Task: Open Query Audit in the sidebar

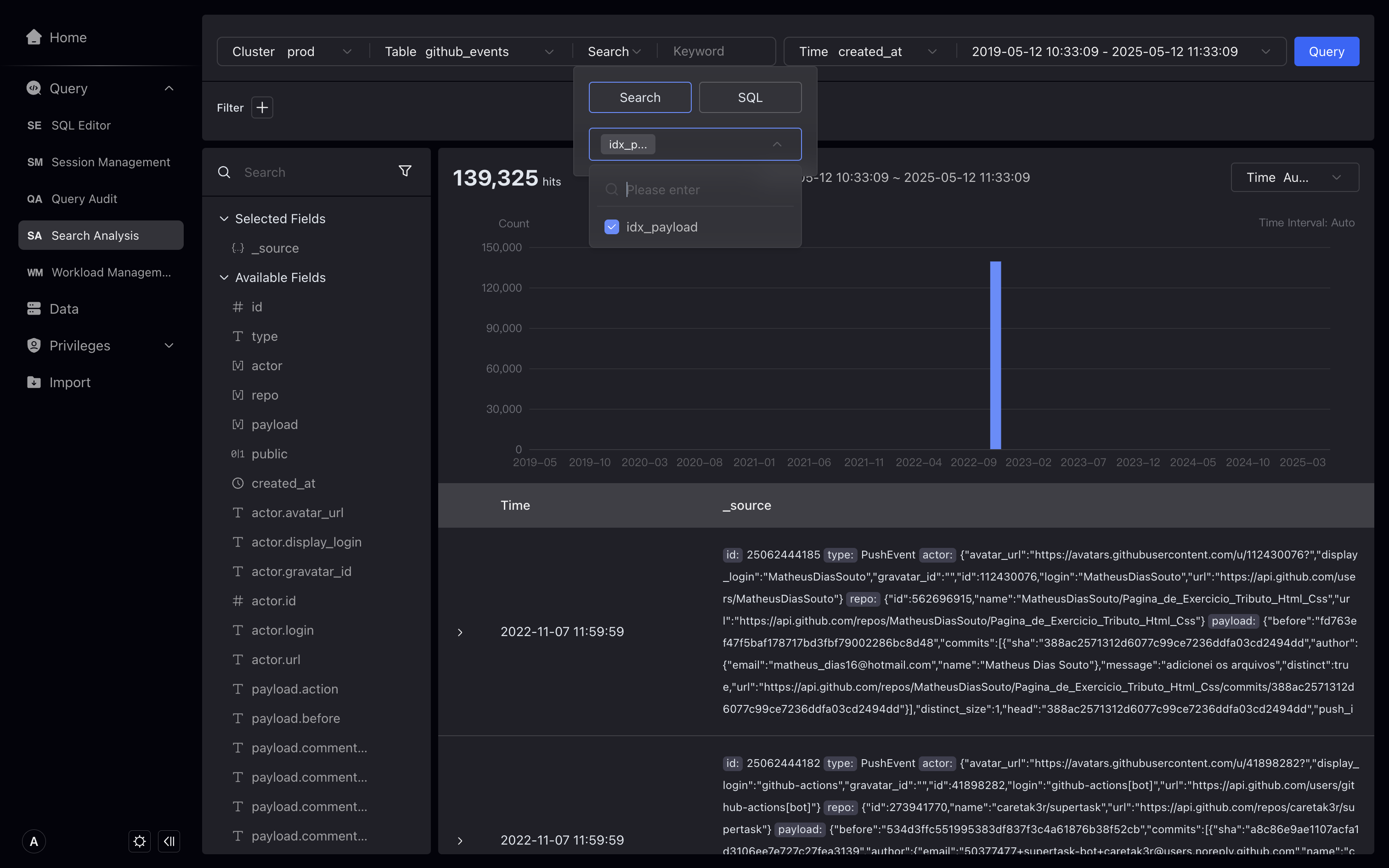Action: (101, 198)
